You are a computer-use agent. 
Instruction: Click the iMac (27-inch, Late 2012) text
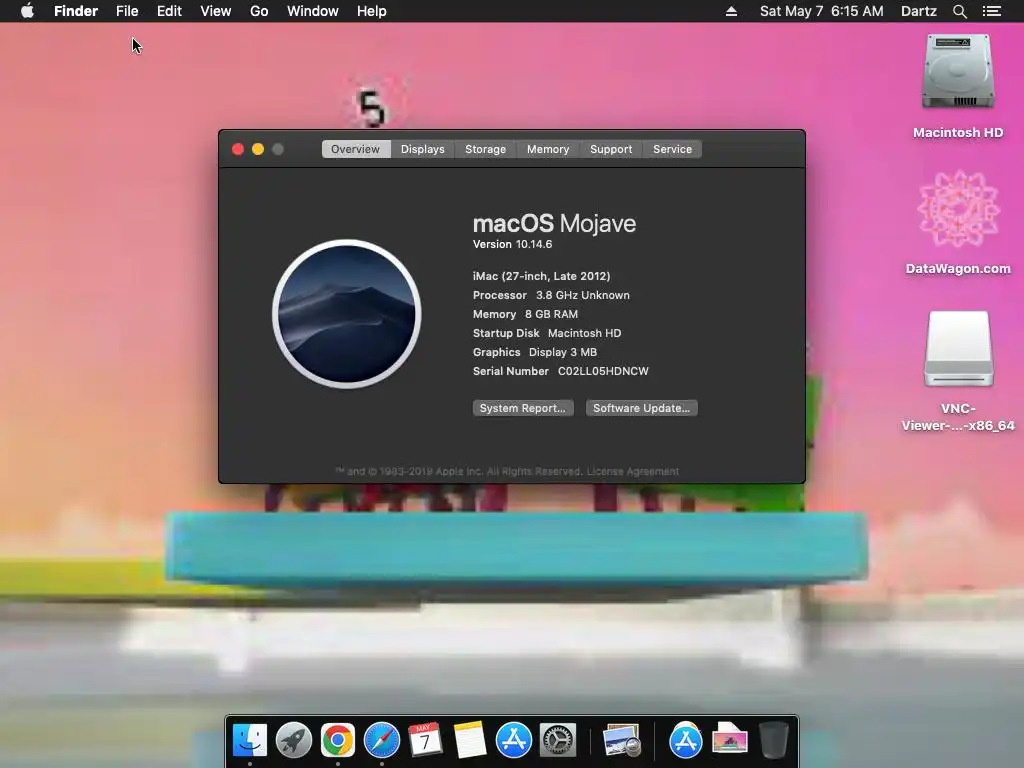[541, 276]
